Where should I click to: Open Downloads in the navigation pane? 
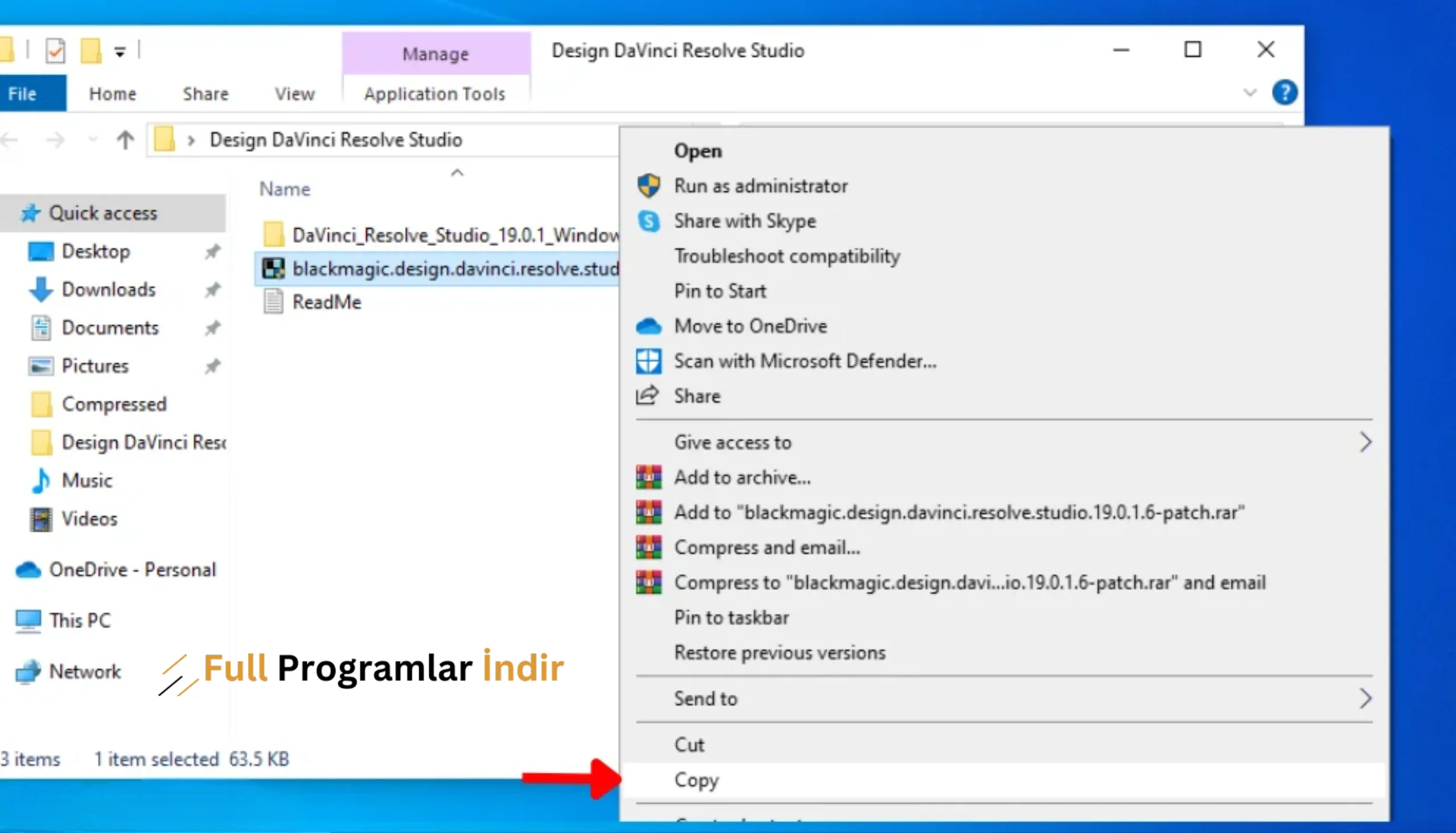pos(108,289)
